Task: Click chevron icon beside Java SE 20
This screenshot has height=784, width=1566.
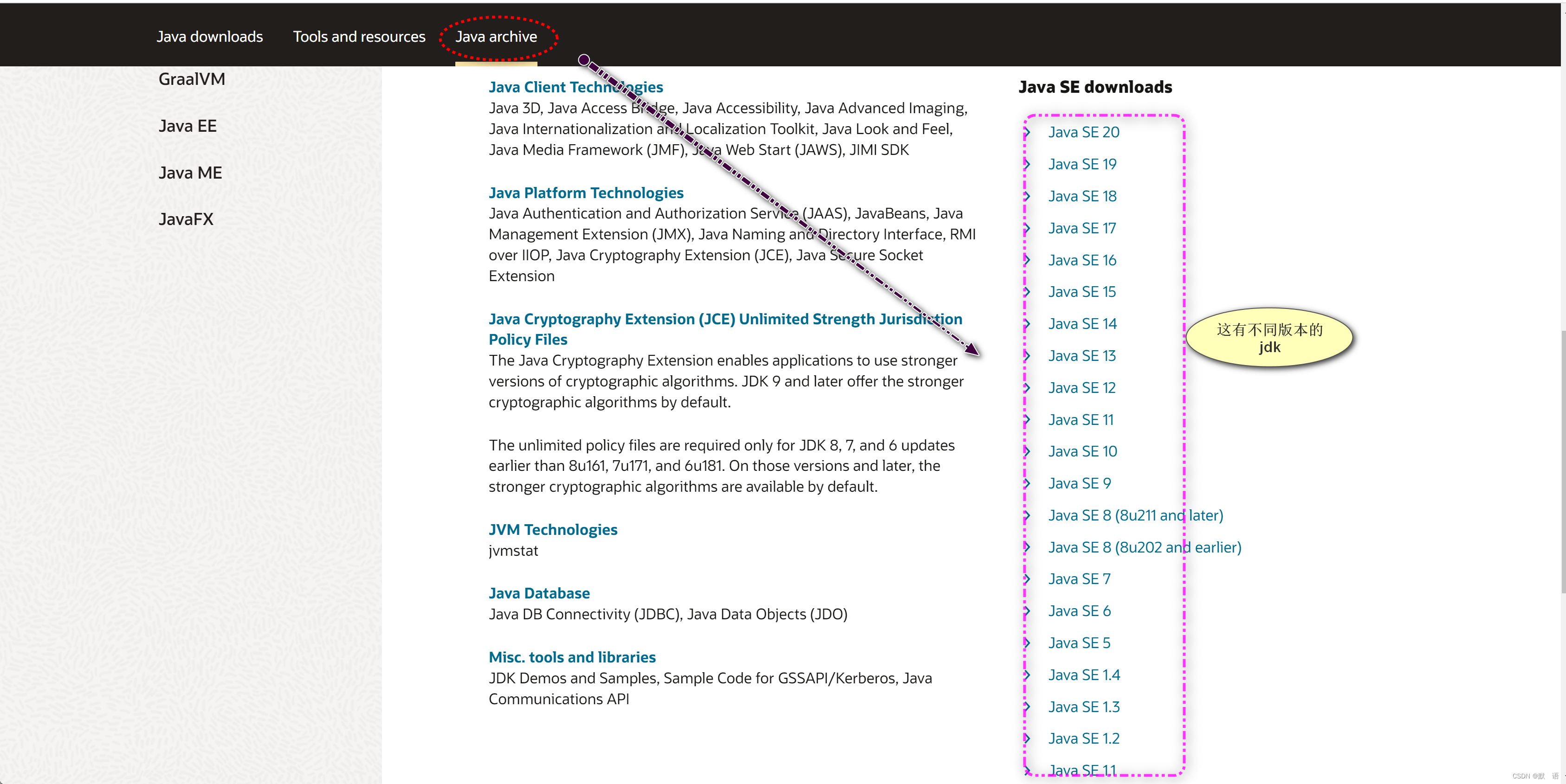Action: point(1028,133)
